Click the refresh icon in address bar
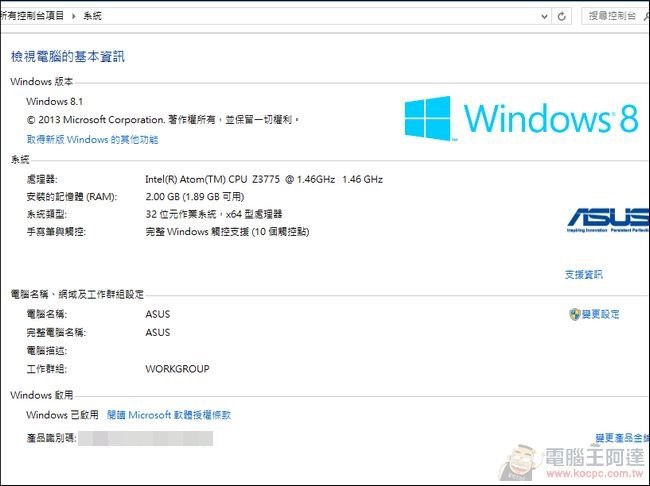Viewport: 650px width, 486px height. 562,16
